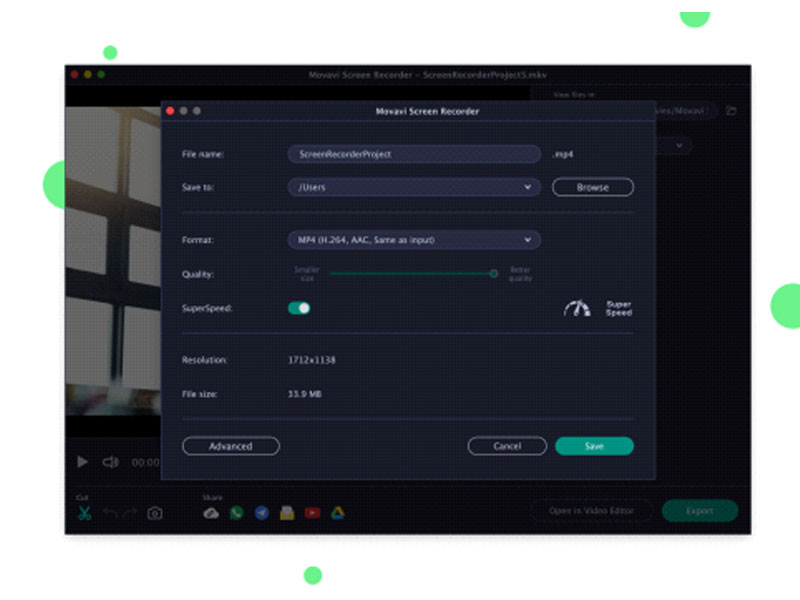Click the green Save button
Viewport: 800px width, 600px height.
tap(594, 446)
